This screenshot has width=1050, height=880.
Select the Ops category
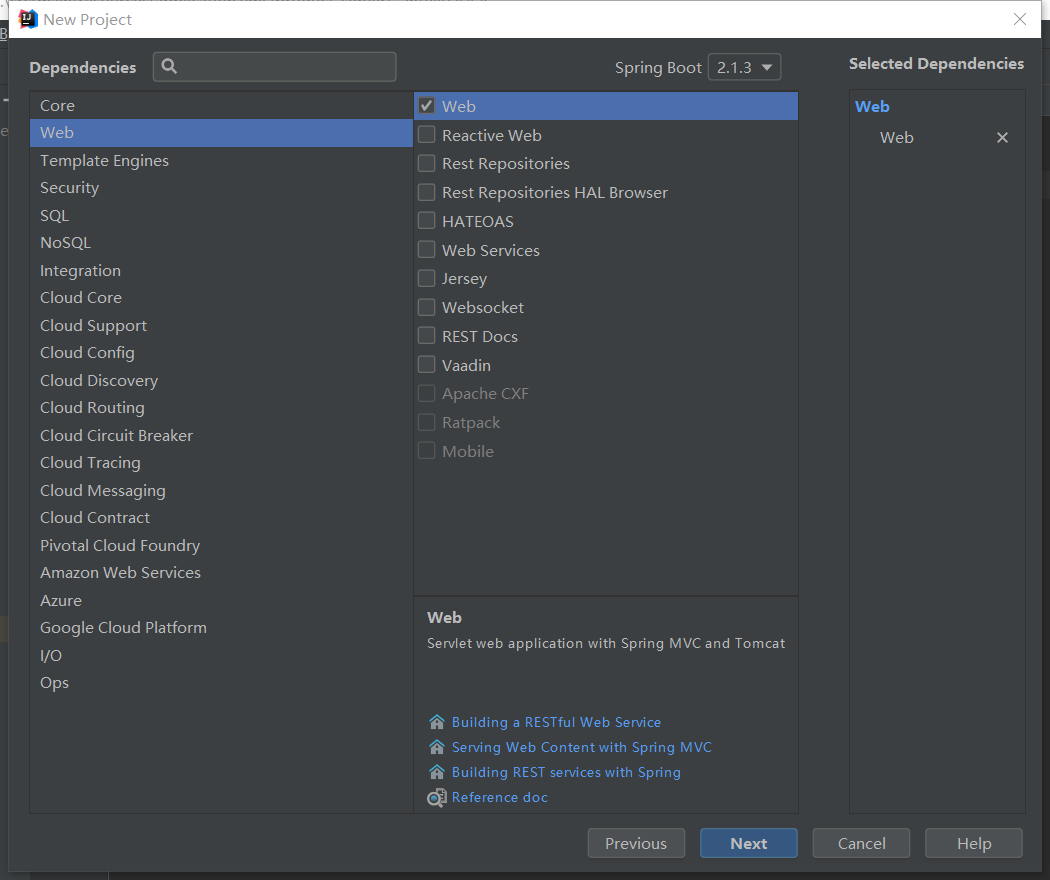(x=221, y=682)
